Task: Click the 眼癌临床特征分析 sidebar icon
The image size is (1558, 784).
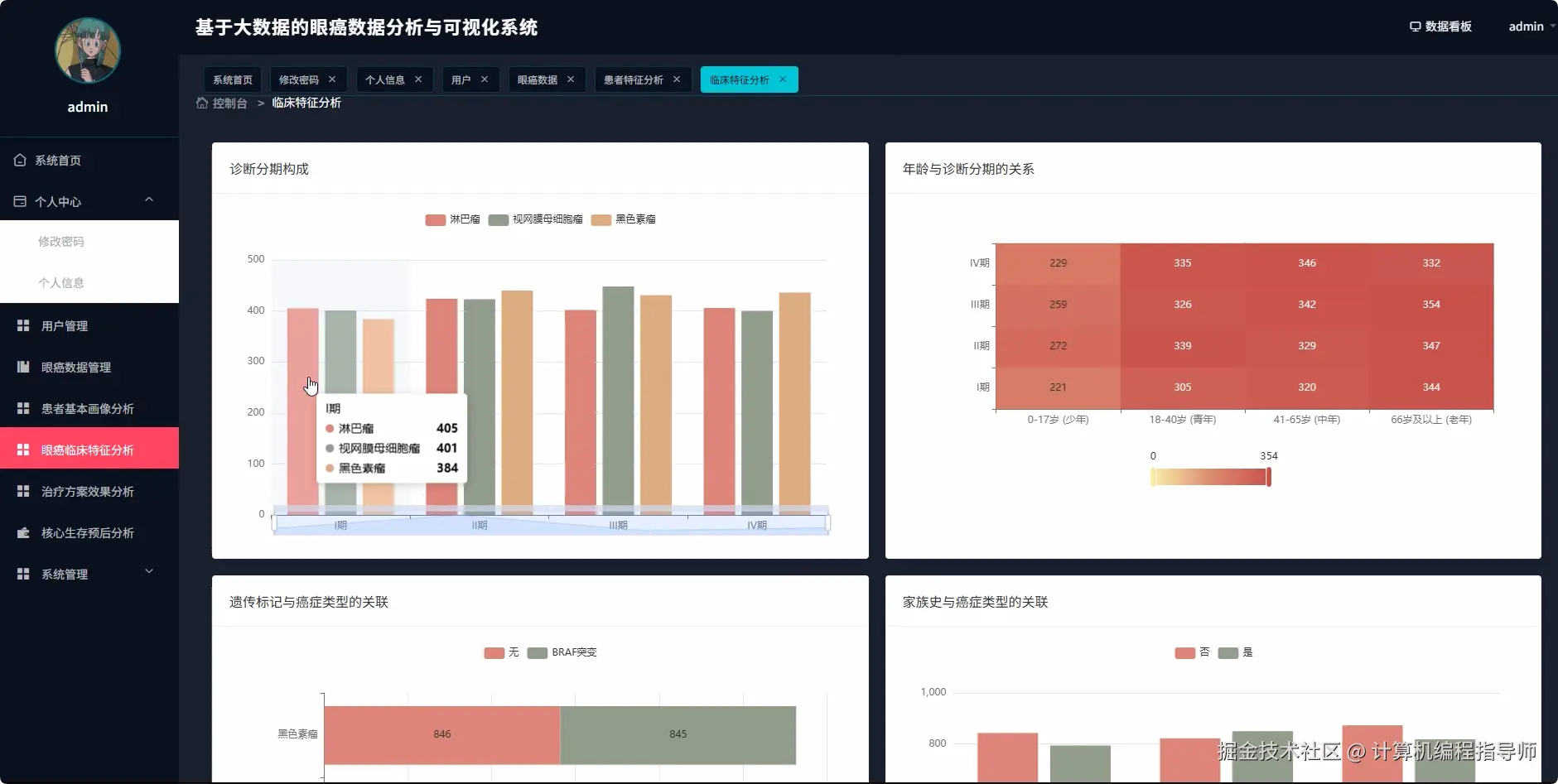Action: click(23, 450)
